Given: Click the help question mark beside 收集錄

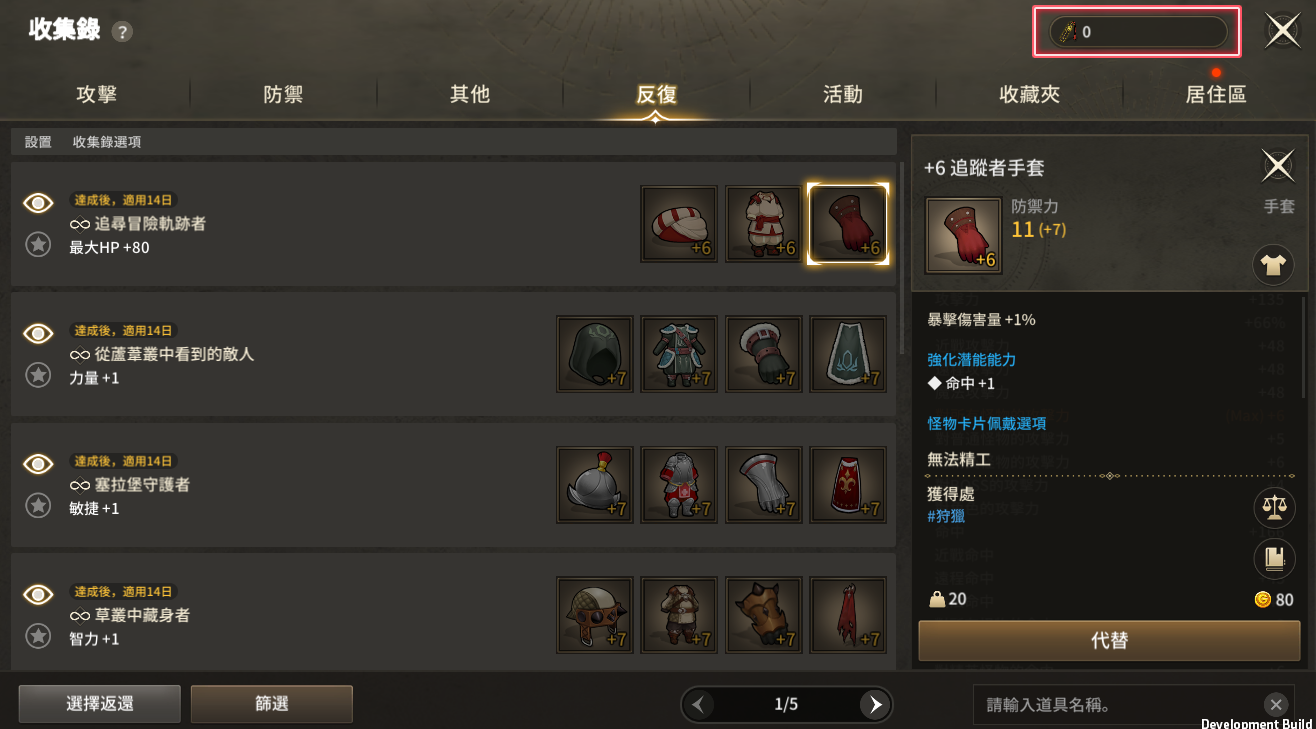Looking at the screenshot, I should [122, 32].
